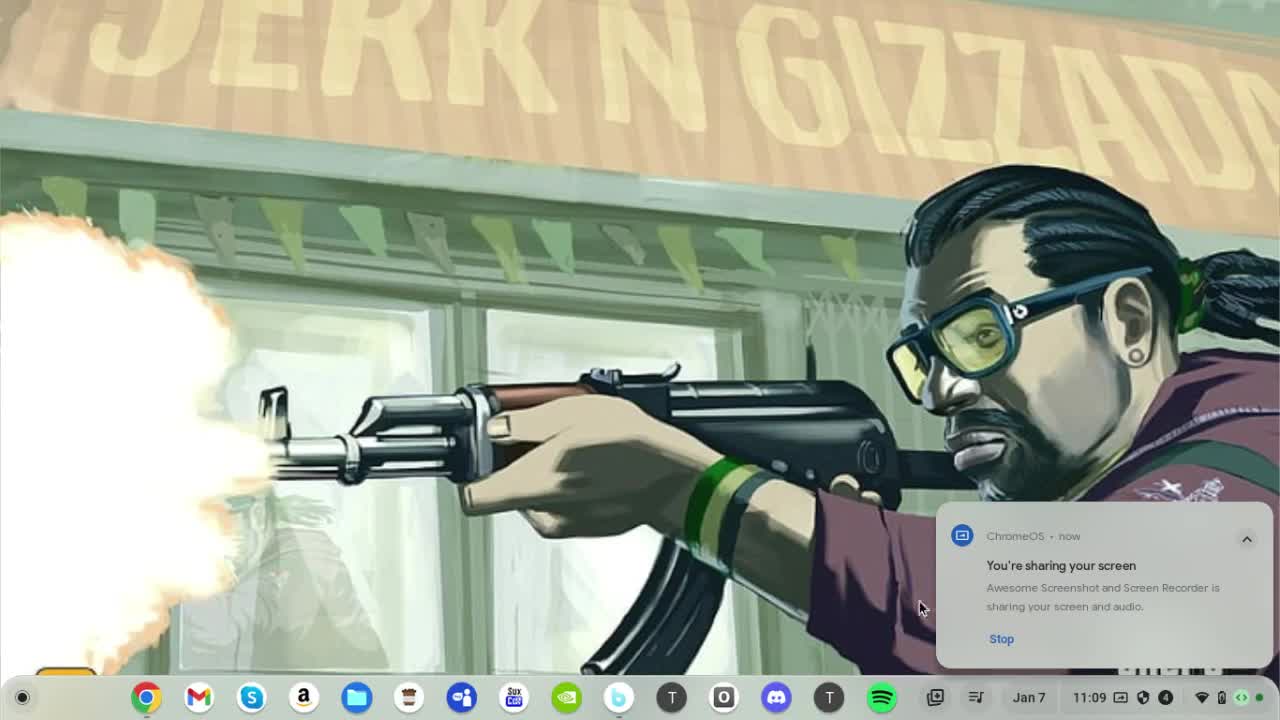Launch Discord from the shelf
This screenshot has width=1280, height=720.
pos(777,697)
